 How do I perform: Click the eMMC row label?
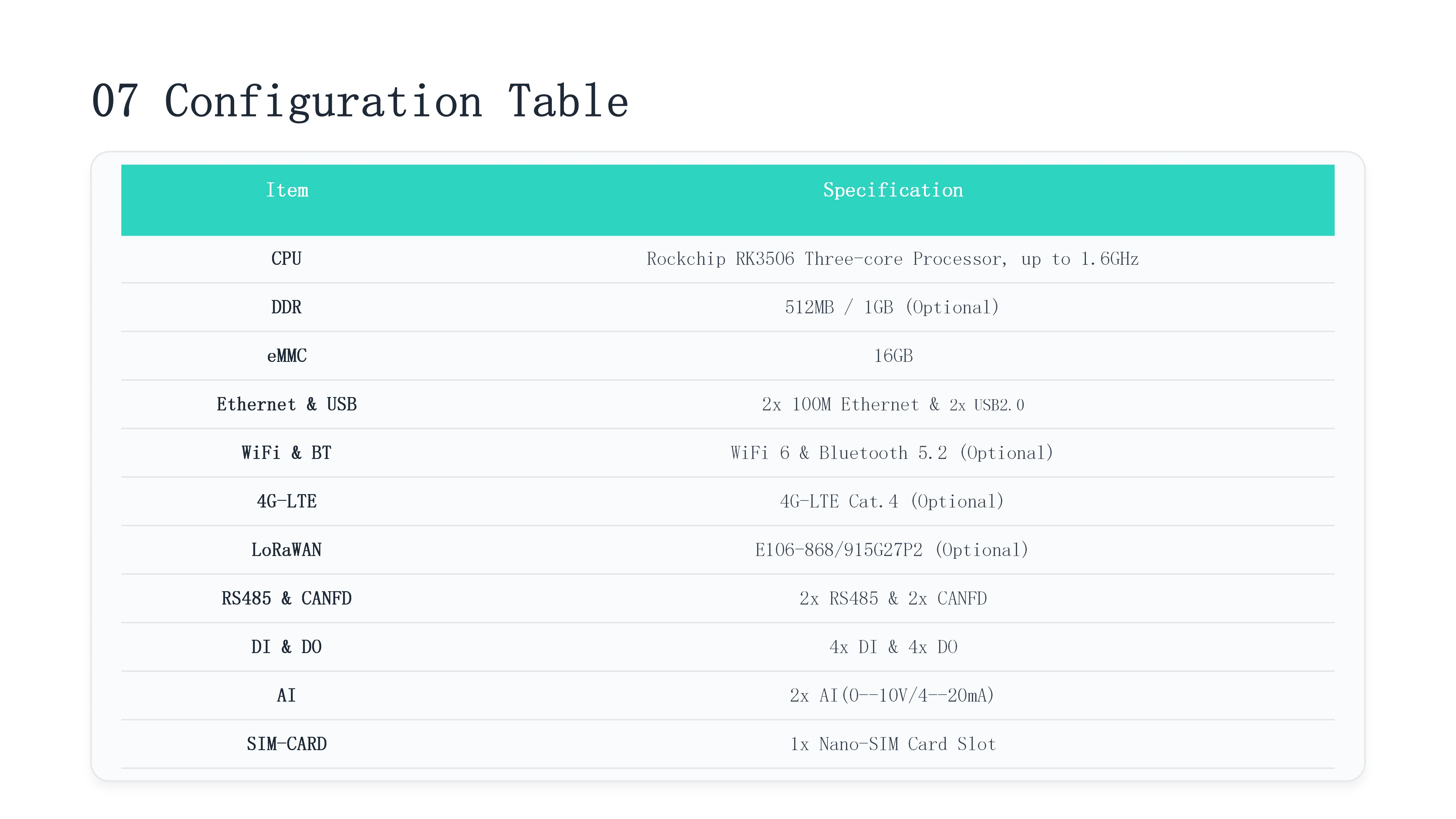click(x=287, y=356)
